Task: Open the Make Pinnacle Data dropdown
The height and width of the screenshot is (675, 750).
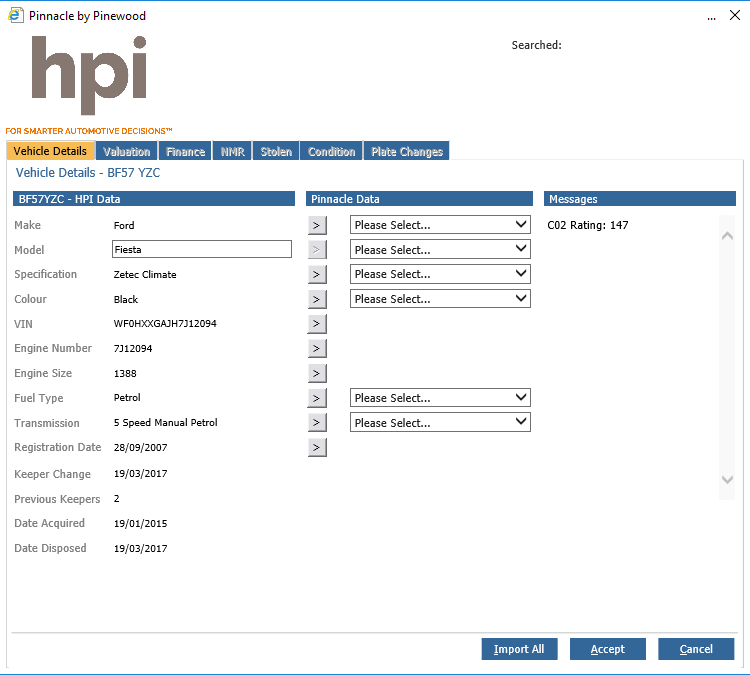Action: 440,225
